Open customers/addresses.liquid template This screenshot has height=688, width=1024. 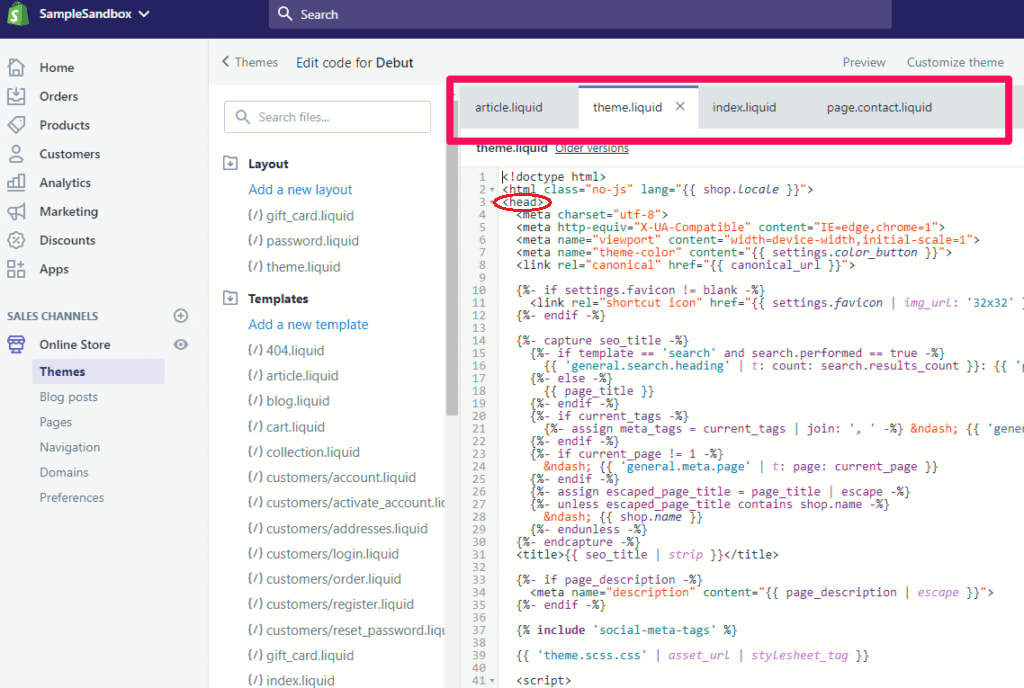(x=338, y=529)
